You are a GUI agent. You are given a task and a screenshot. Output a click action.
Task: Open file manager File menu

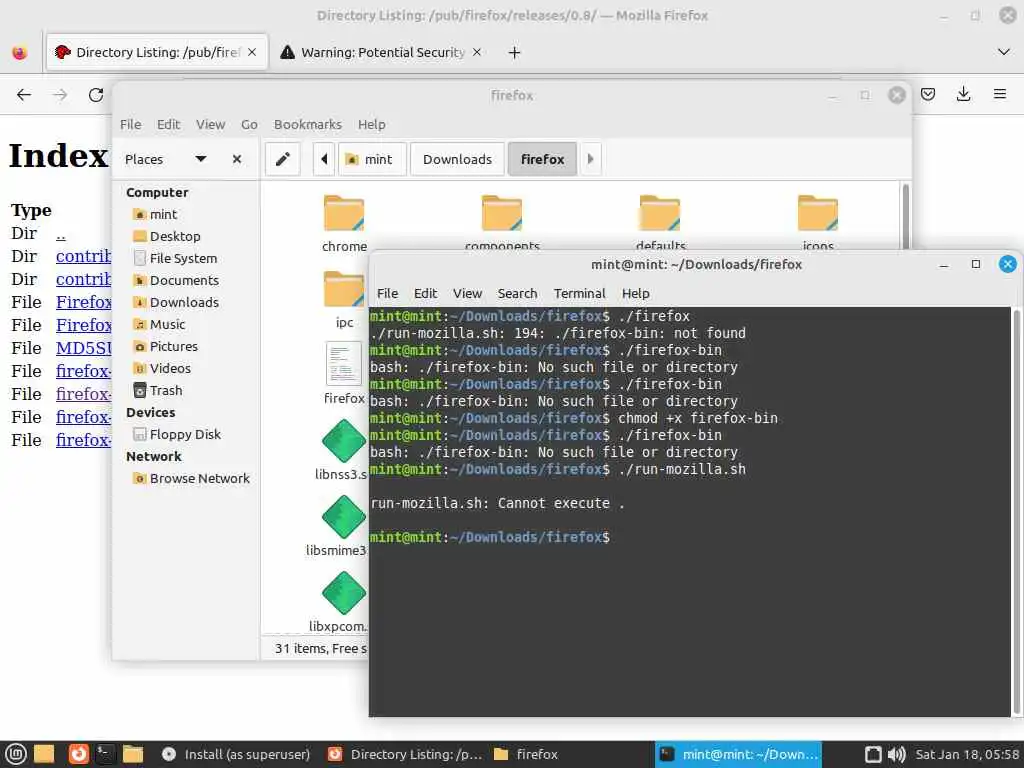pyautogui.click(x=131, y=124)
